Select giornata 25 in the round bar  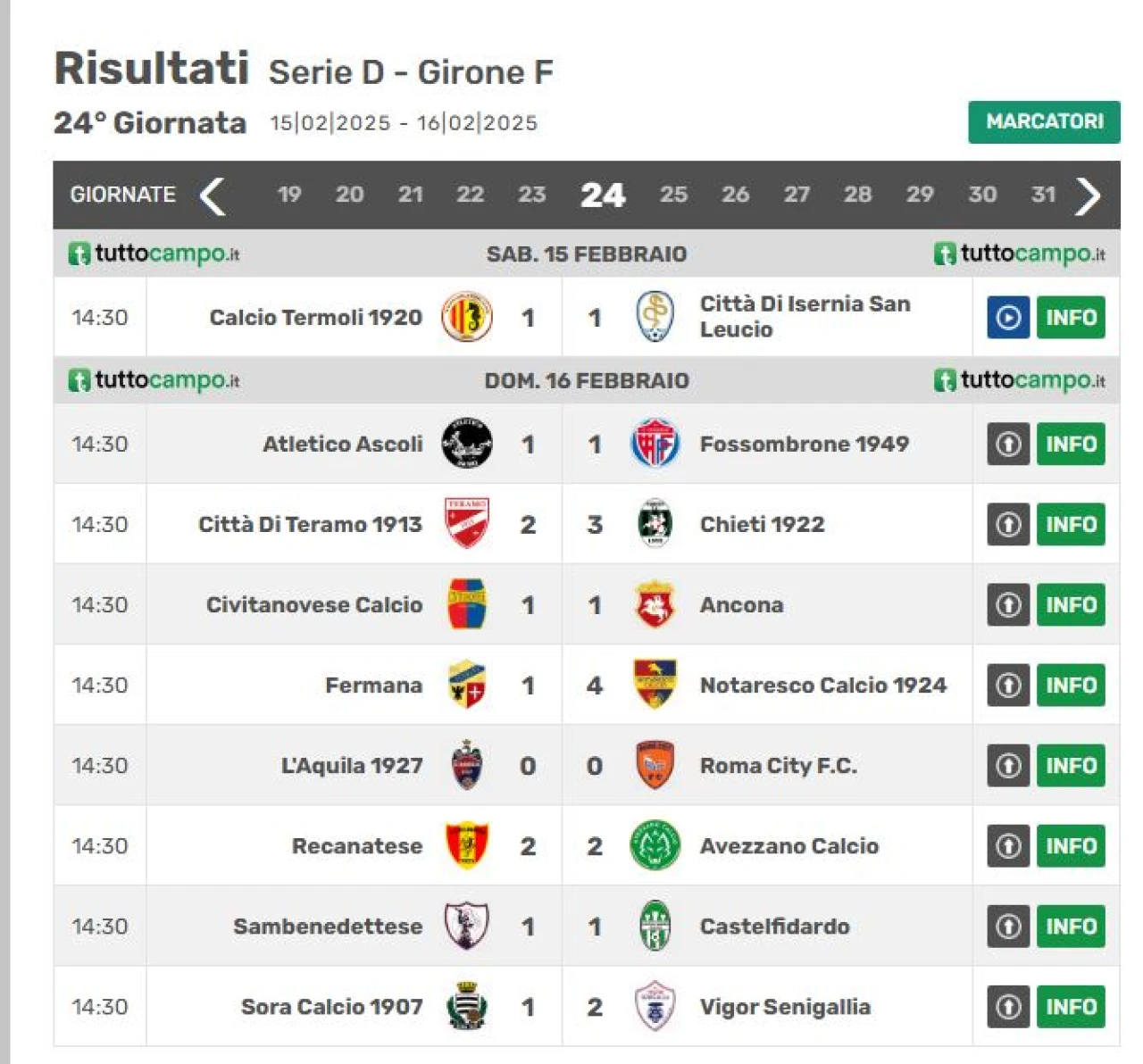tap(673, 195)
